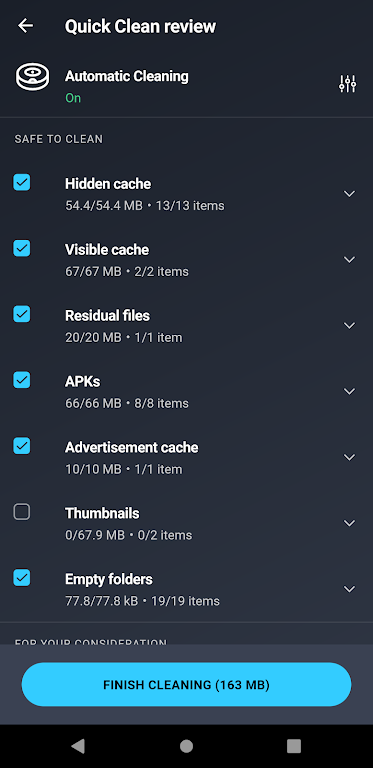This screenshot has width=373, height=768.
Task: Enable the Thumbnails checkbox
Action: coord(22,512)
